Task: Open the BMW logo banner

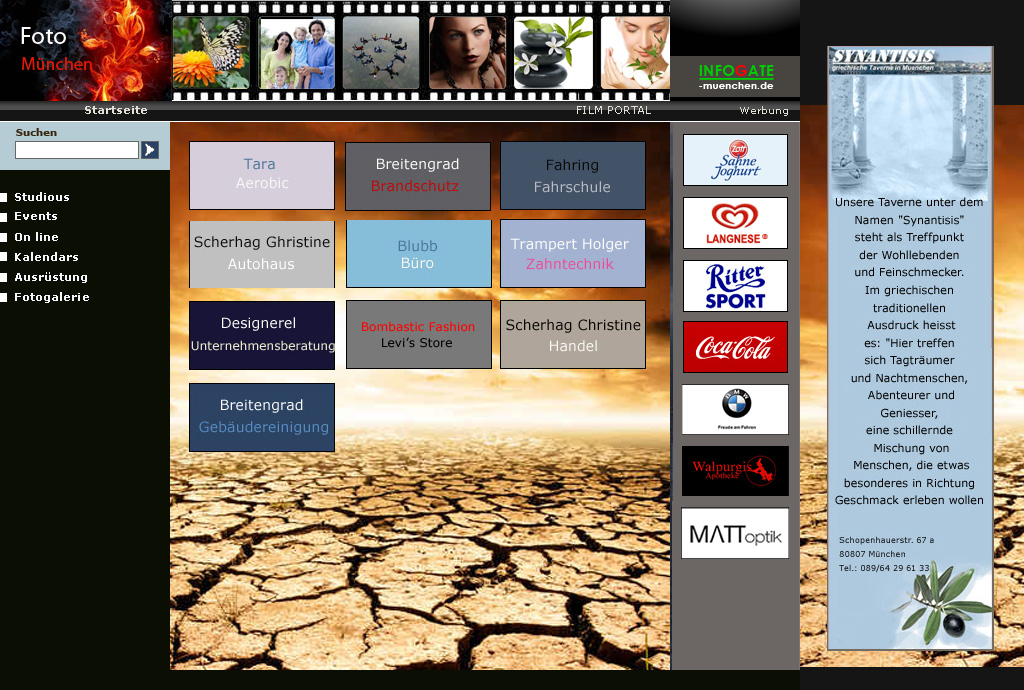Action: (735, 409)
